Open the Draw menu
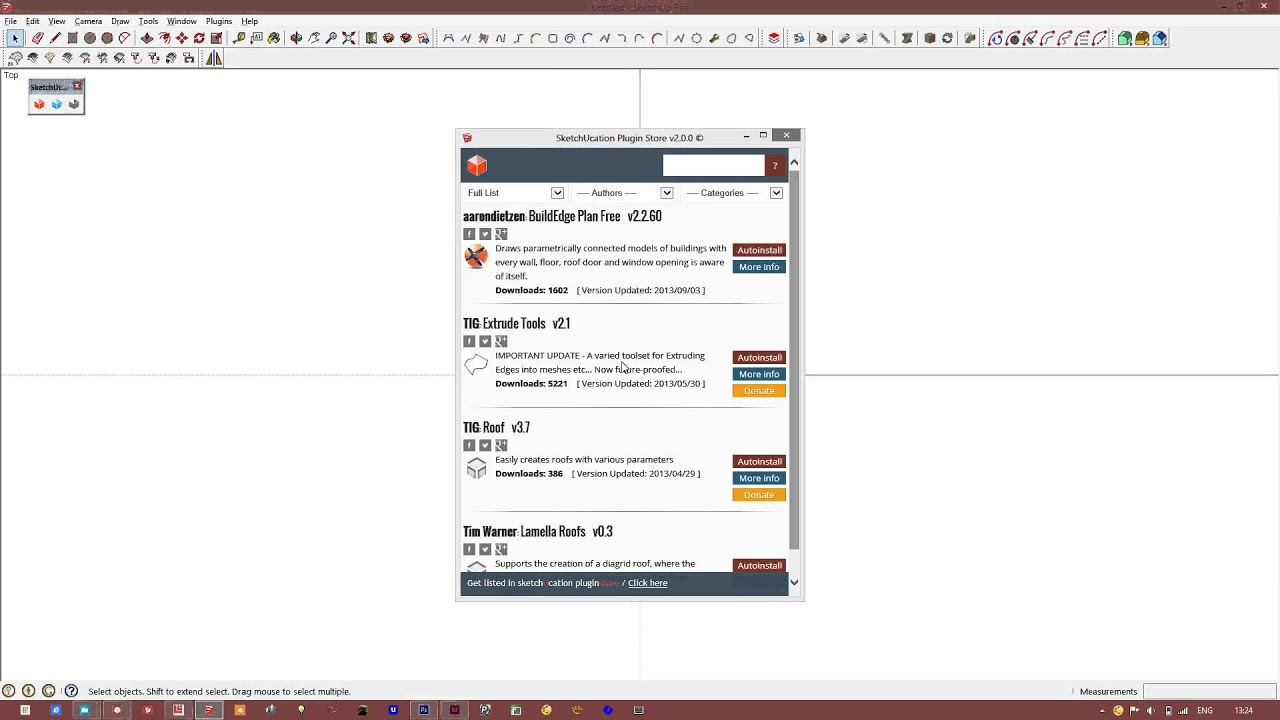The width and height of the screenshot is (1280, 720). point(120,21)
